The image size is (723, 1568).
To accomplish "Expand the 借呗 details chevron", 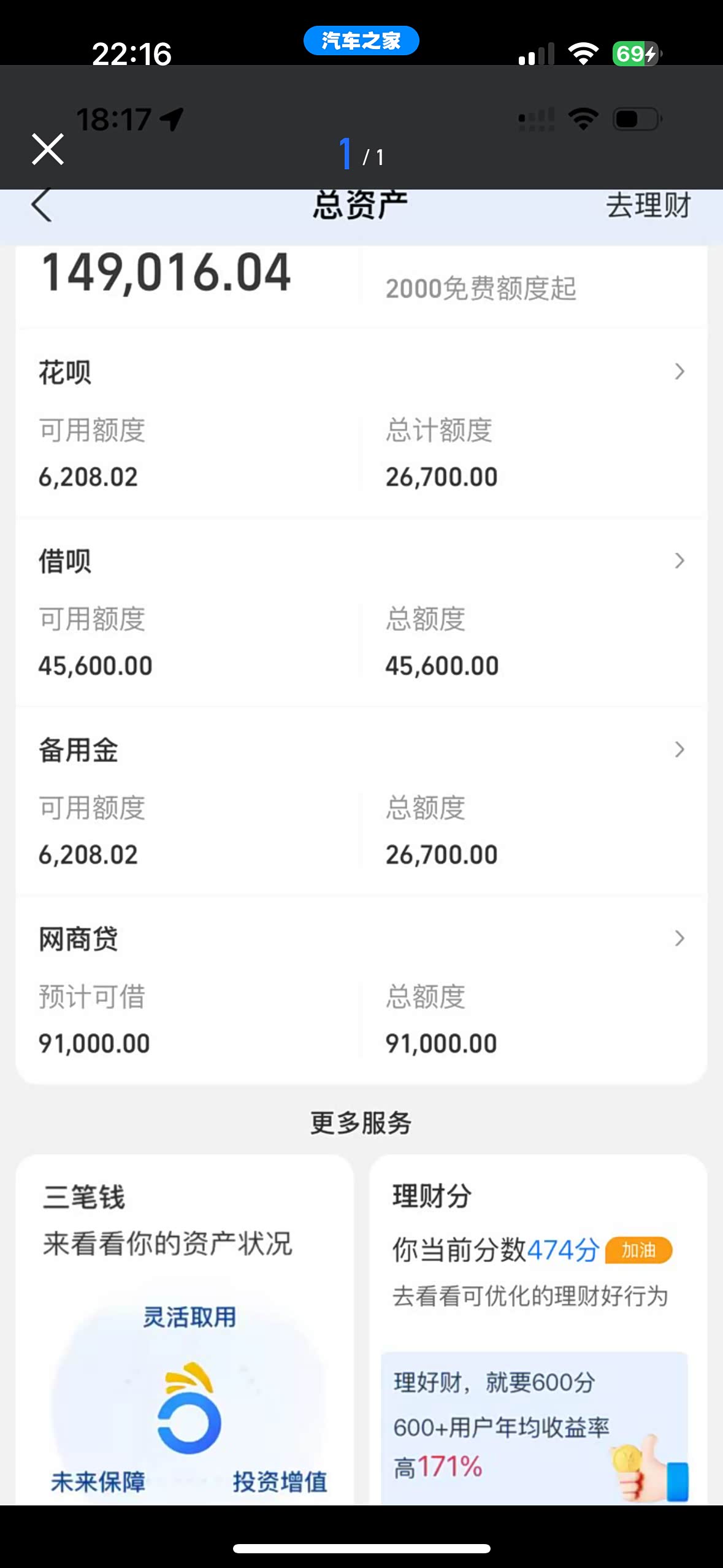I will pyautogui.click(x=679, y=560).
